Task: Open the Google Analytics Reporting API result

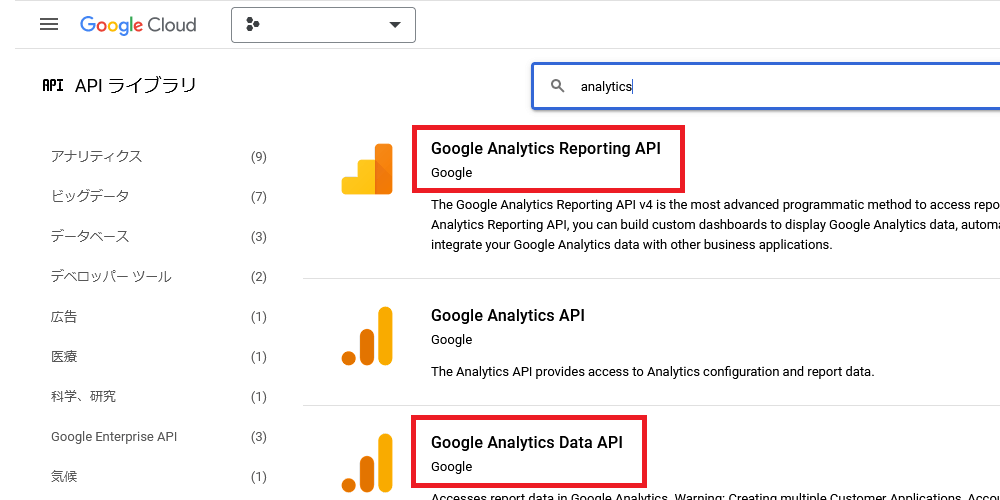Action: click(546, 149)
